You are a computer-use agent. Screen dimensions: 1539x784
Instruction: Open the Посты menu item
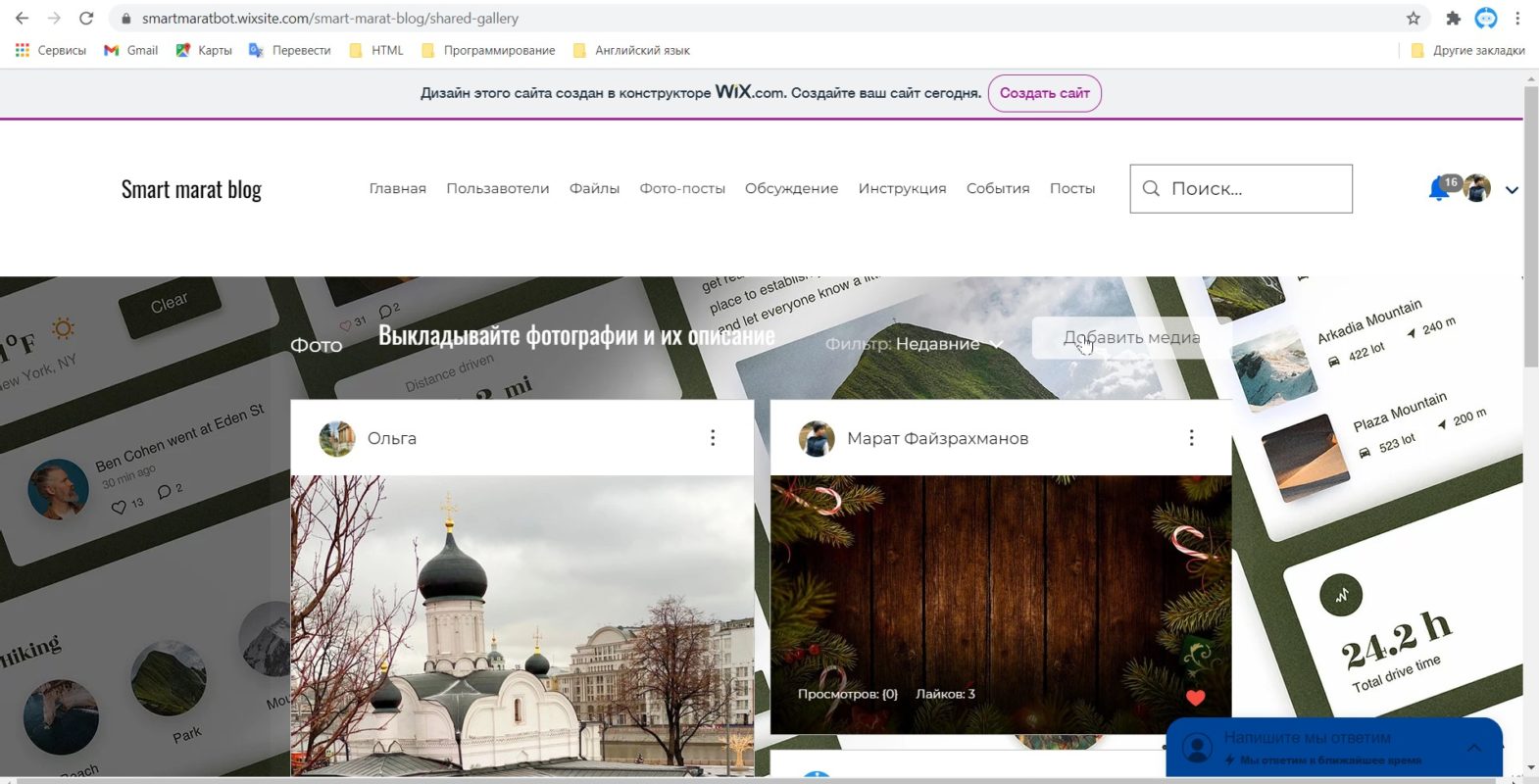(1072, 188)
